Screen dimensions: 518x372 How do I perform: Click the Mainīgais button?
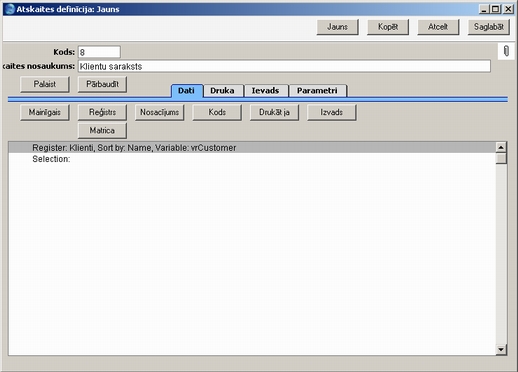pyautogui.click(x=45, y=112)
